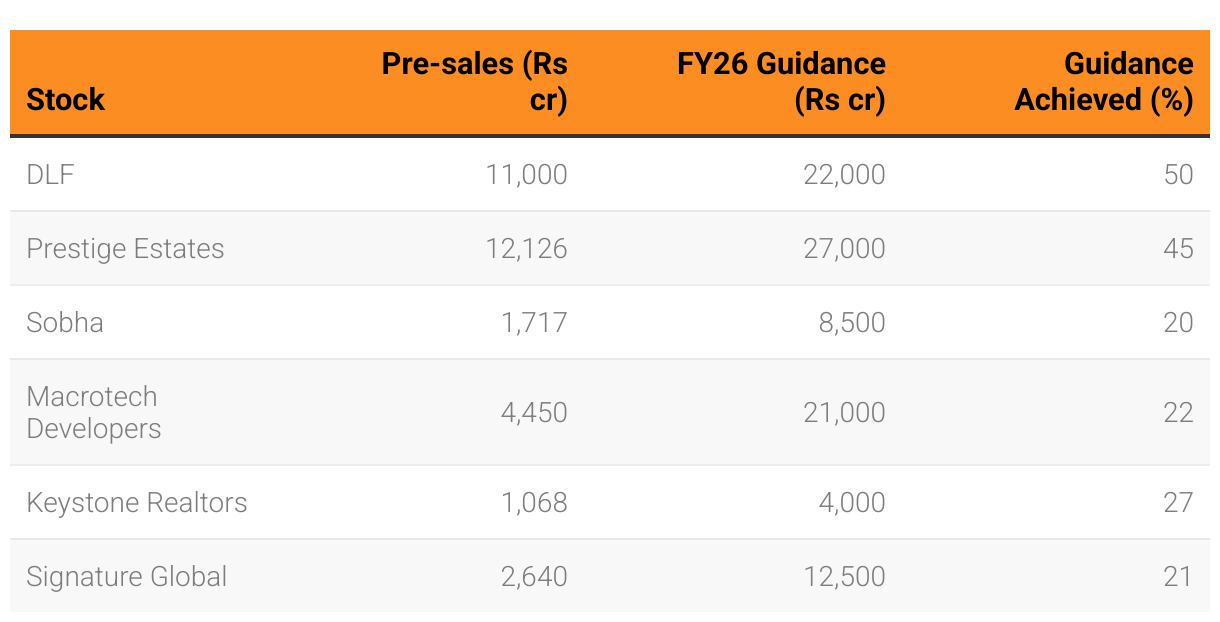
Task: Click Prestige pre-sales value 12,126
Action: click(x=526, y=249)
